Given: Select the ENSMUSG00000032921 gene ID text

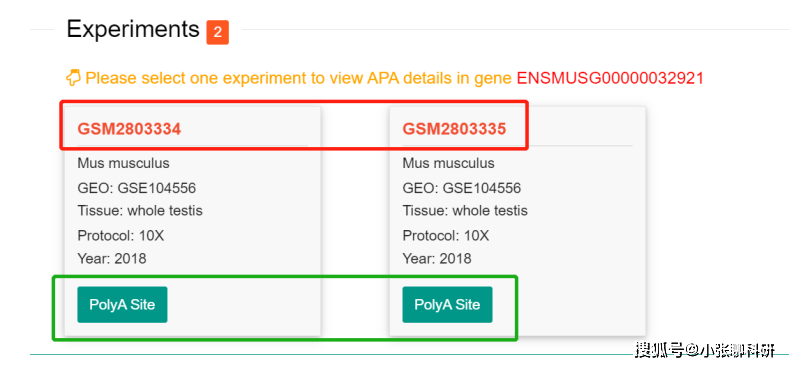Looking at the screenshot, I should (x=610, y=79).
